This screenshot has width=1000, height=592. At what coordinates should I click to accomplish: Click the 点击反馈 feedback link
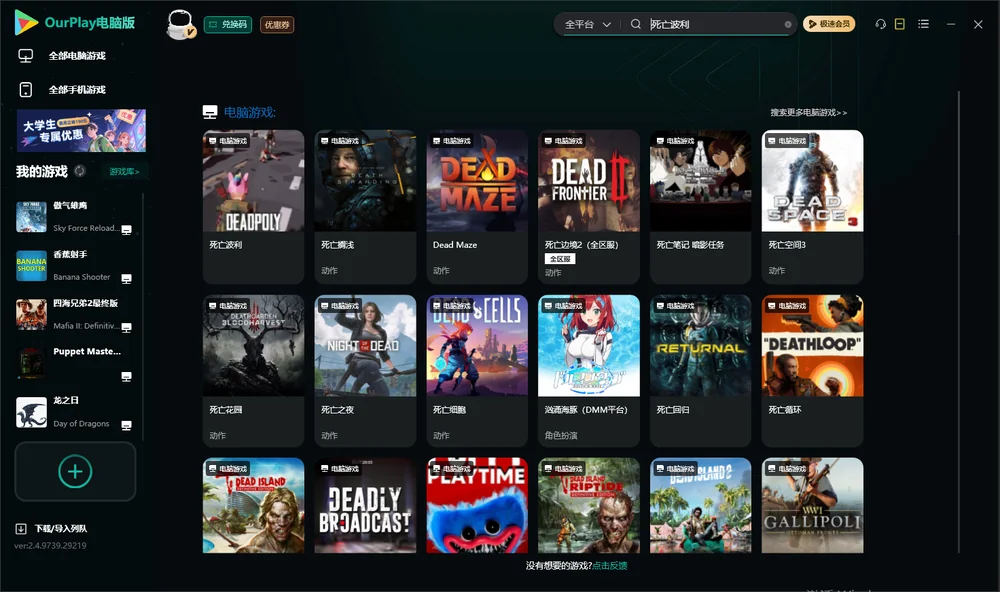coord(610,565)
